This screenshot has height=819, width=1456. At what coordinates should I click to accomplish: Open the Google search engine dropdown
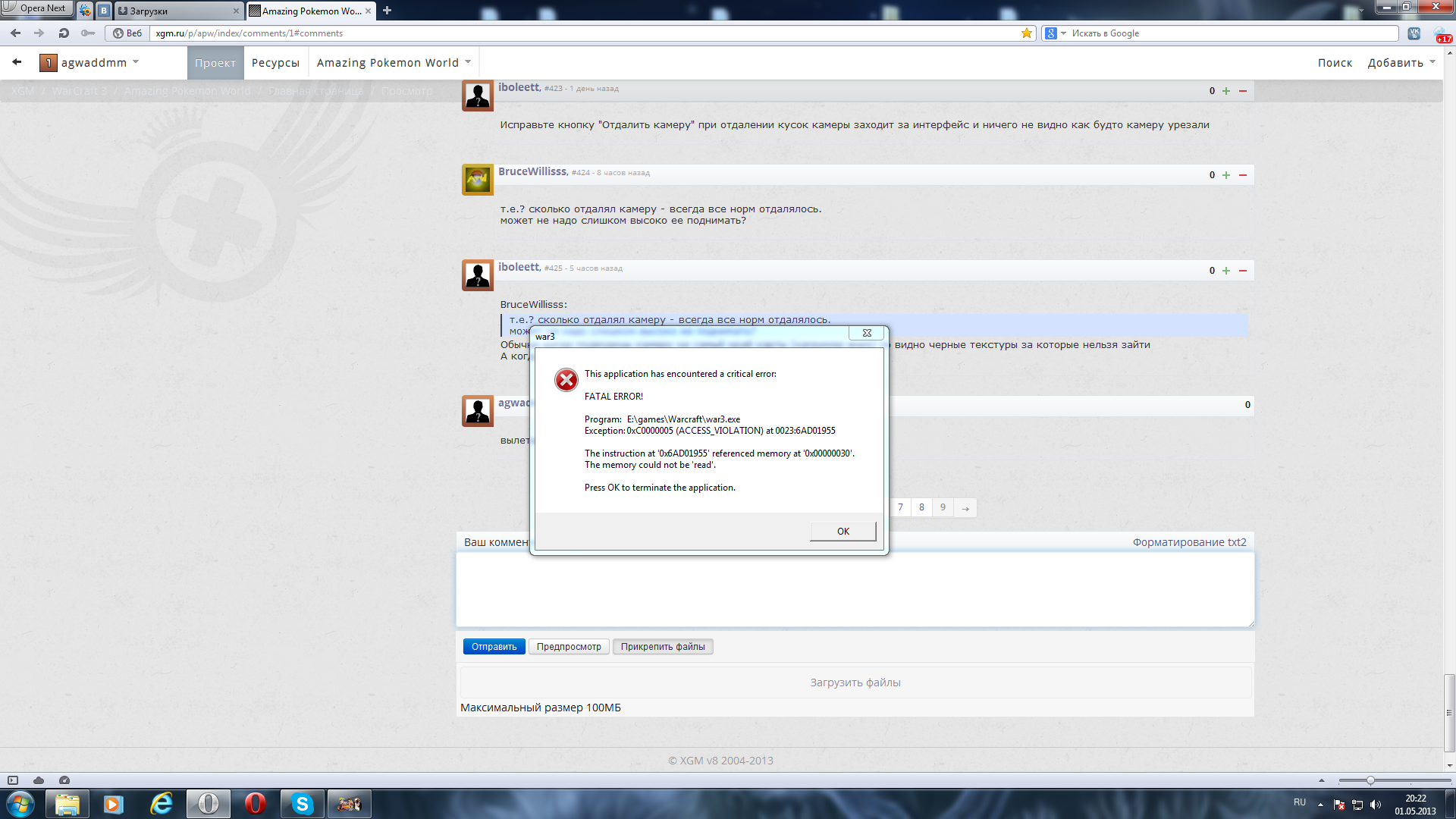pos(1055,33)
